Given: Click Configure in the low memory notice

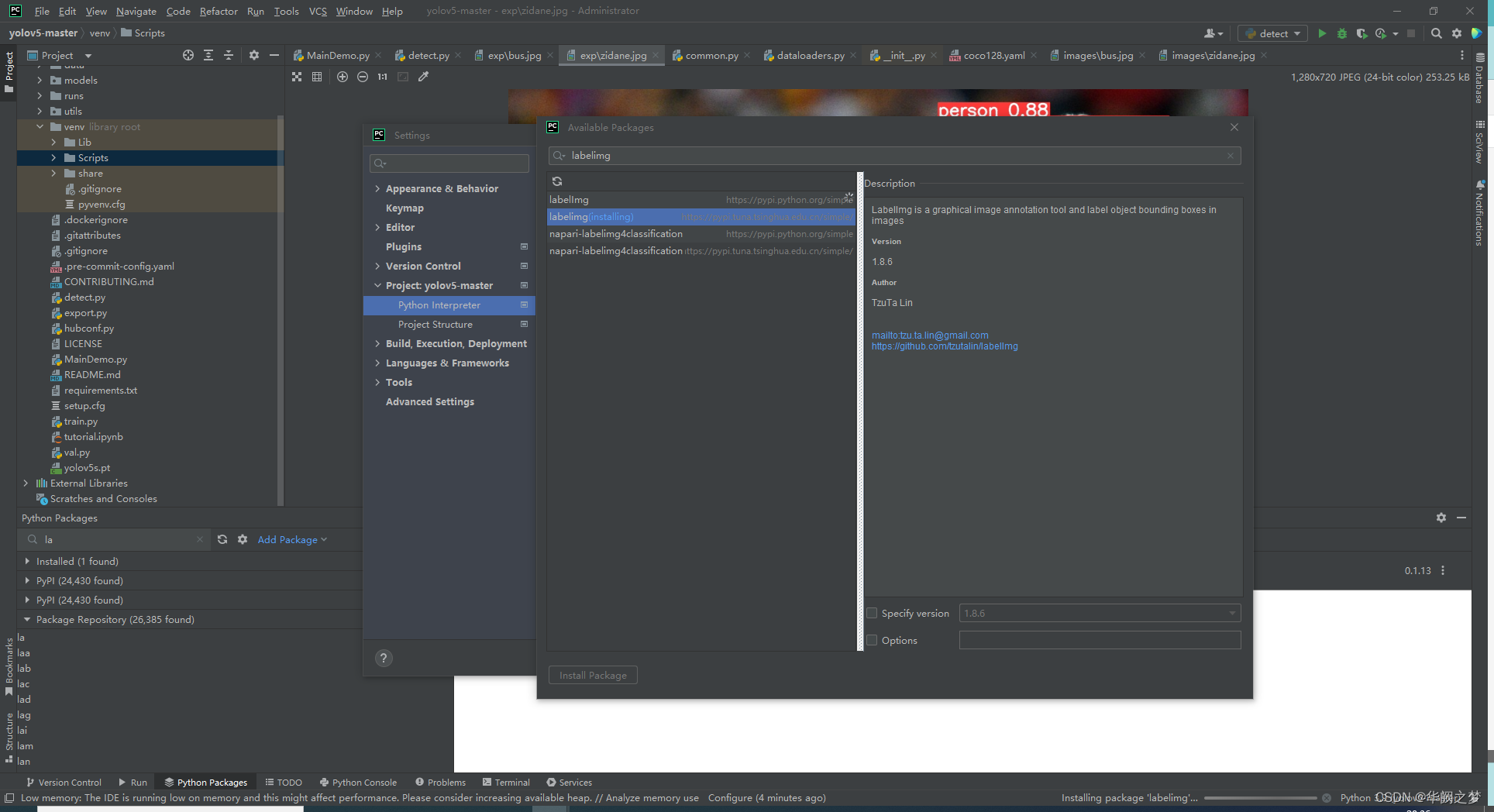Looking at the screenshot, I should pyautogui.click(x=730, y=797).
